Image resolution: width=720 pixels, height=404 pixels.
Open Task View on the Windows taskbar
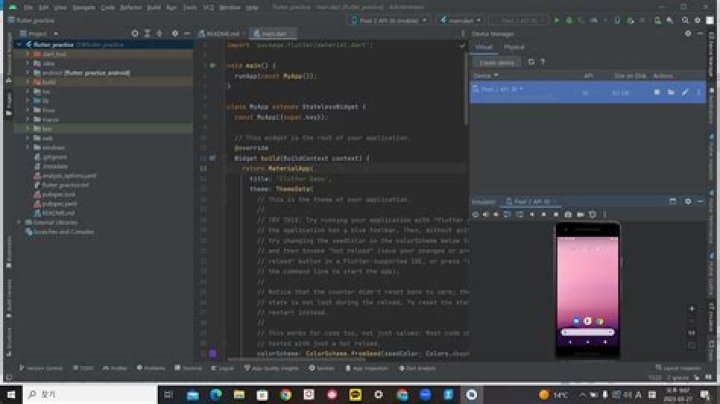169,394
